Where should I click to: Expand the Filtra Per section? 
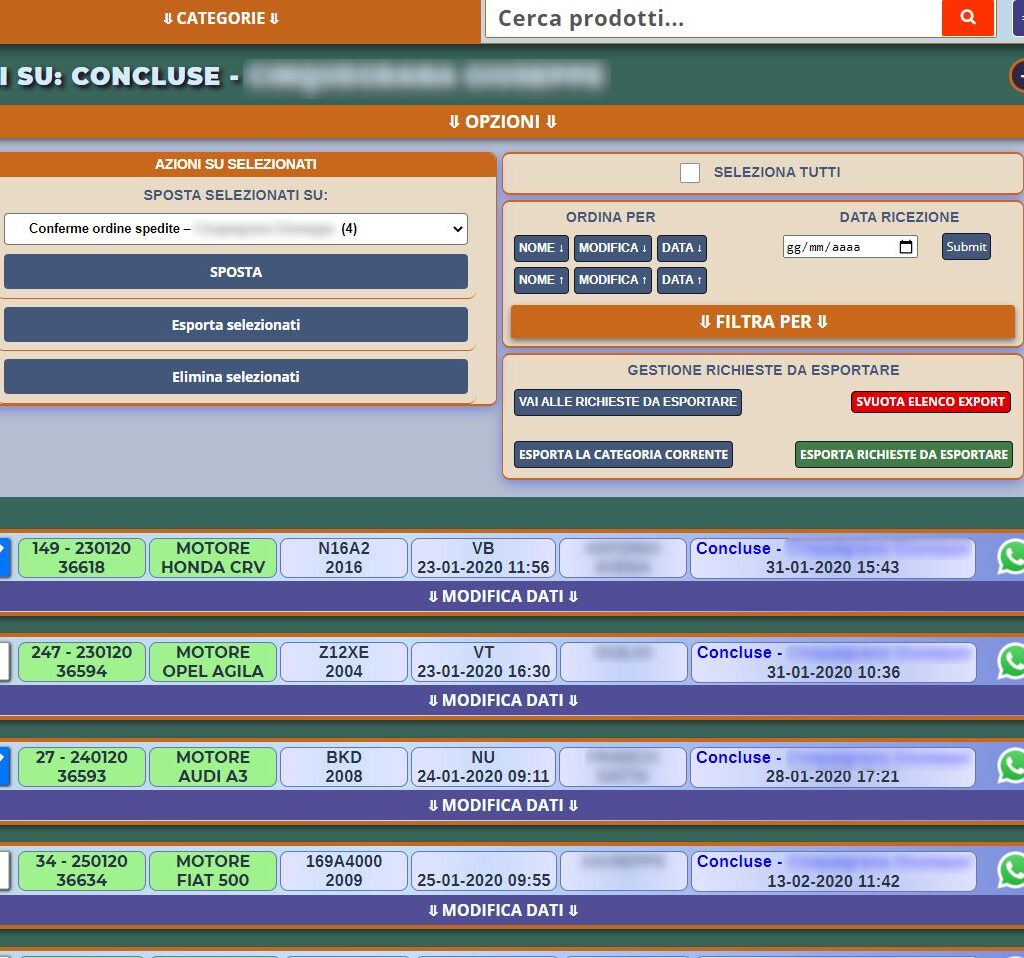[763, 322]
